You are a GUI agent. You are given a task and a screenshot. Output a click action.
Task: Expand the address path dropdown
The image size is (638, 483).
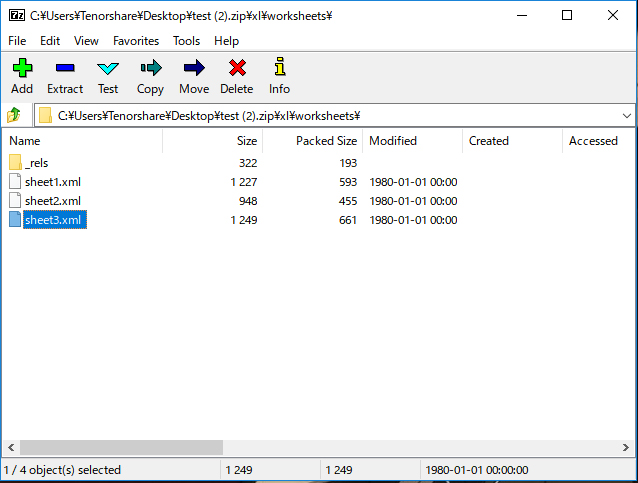626,115
